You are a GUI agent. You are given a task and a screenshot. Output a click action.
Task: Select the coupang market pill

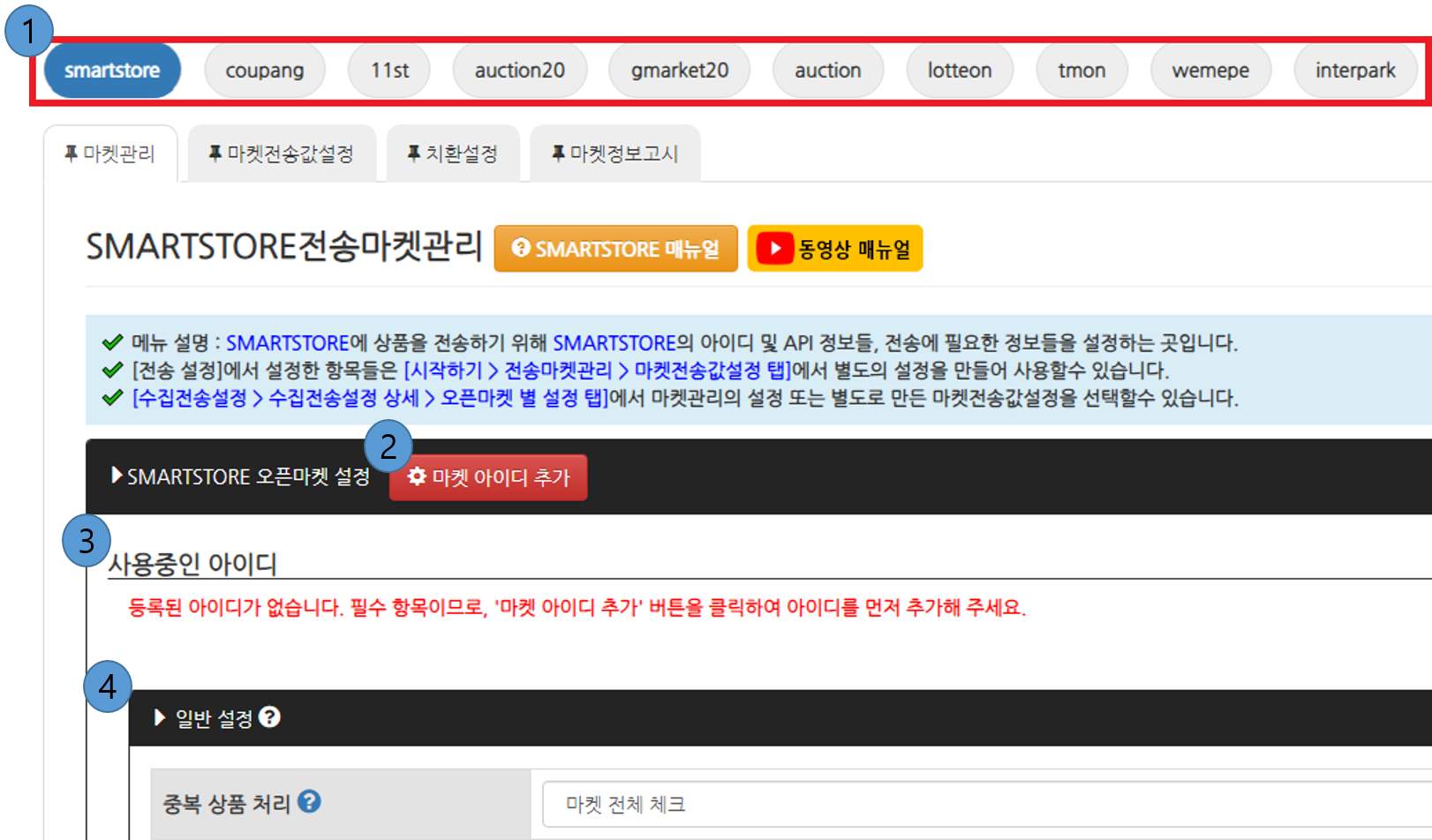pos(265,71)
